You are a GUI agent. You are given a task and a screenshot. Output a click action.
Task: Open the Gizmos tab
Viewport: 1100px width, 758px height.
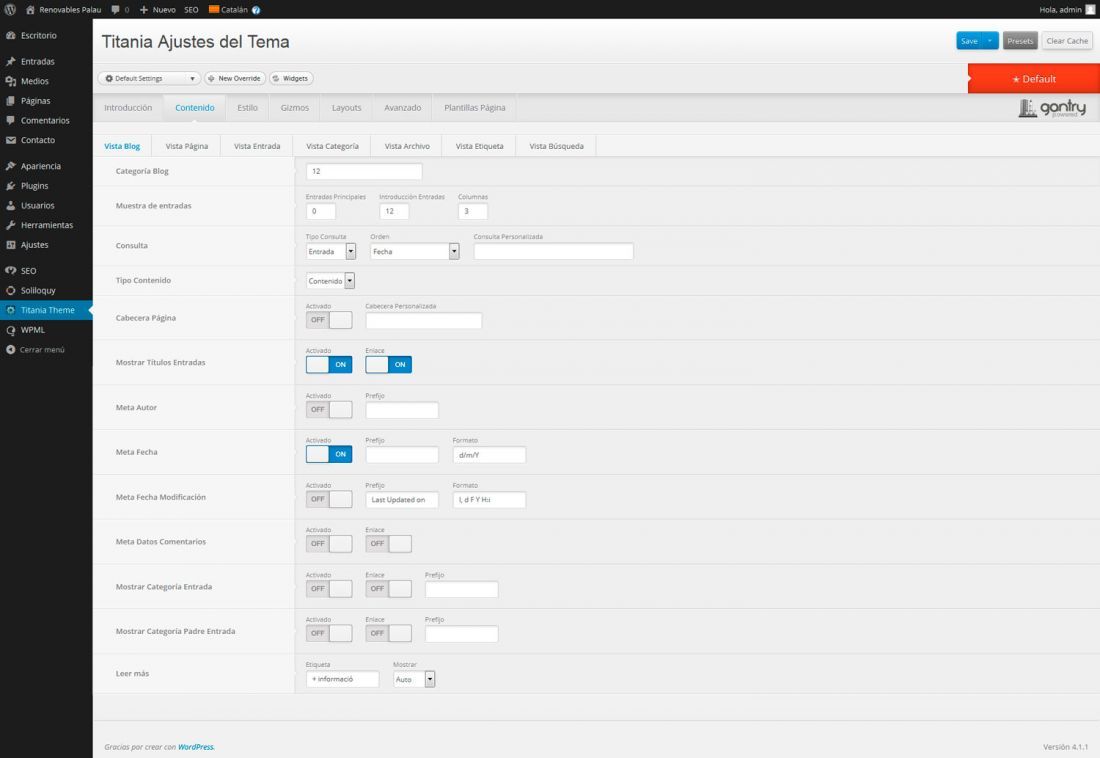(x=295, y=108)
